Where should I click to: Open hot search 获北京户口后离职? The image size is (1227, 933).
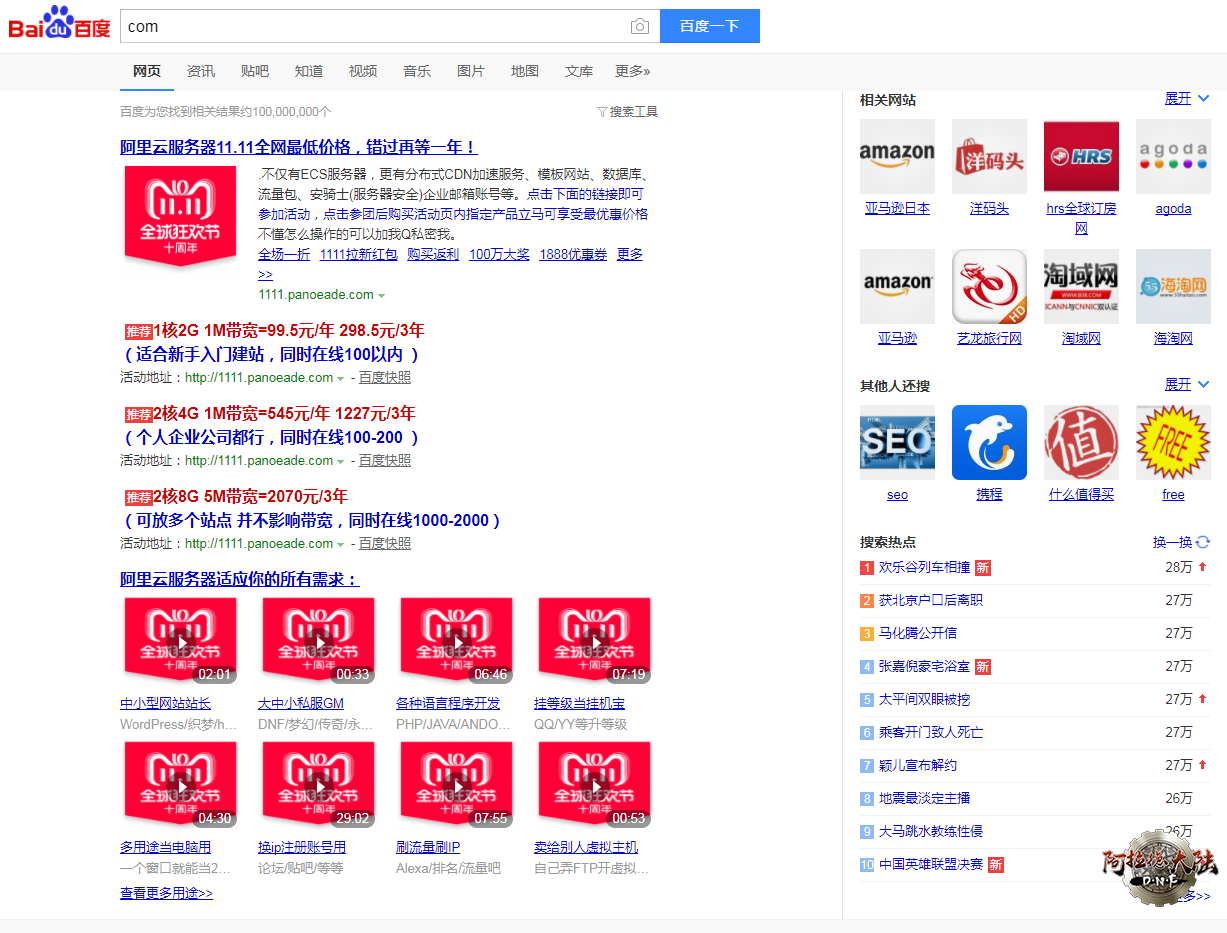(x=931, y=600)
